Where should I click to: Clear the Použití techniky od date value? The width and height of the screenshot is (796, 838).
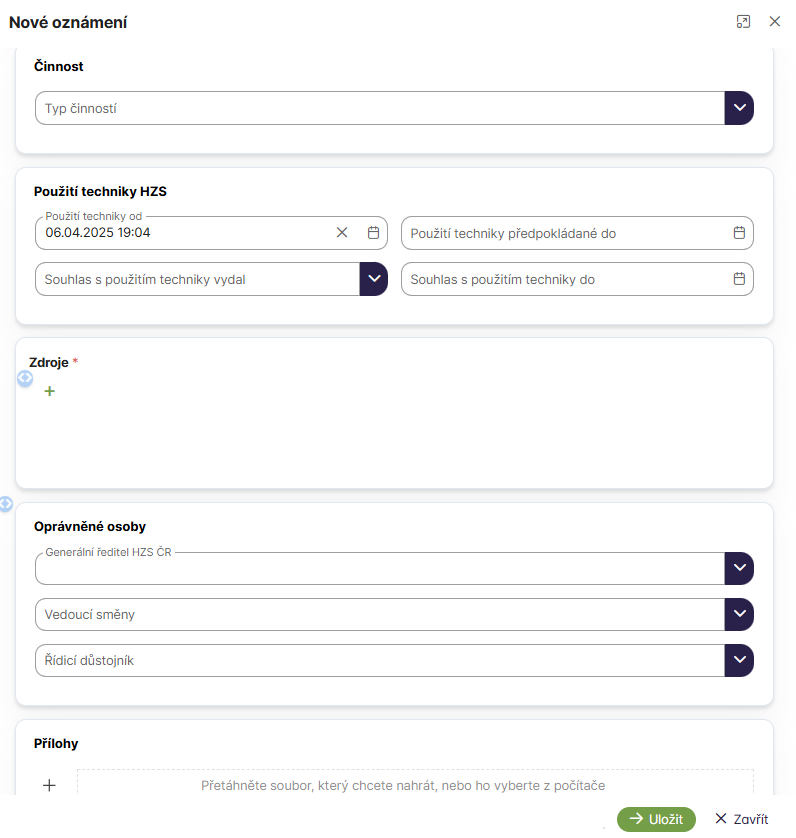click(342, 233)
